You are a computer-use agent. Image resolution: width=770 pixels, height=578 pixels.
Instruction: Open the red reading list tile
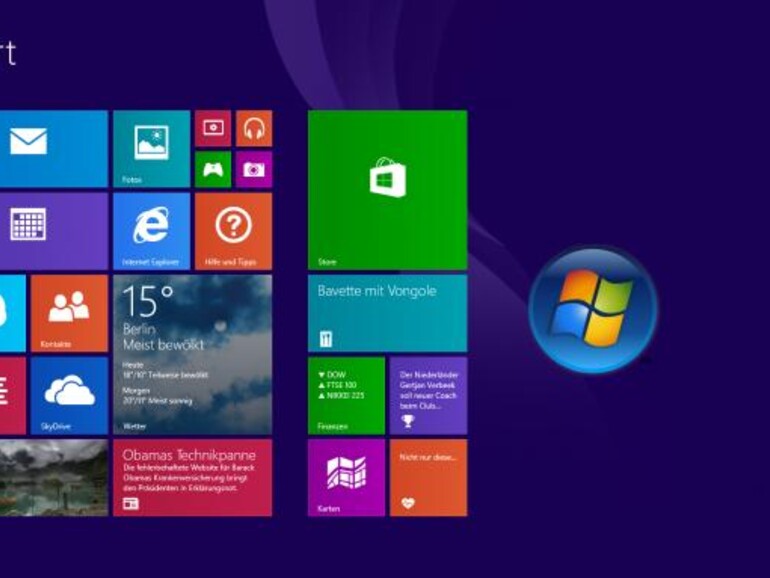13,396
